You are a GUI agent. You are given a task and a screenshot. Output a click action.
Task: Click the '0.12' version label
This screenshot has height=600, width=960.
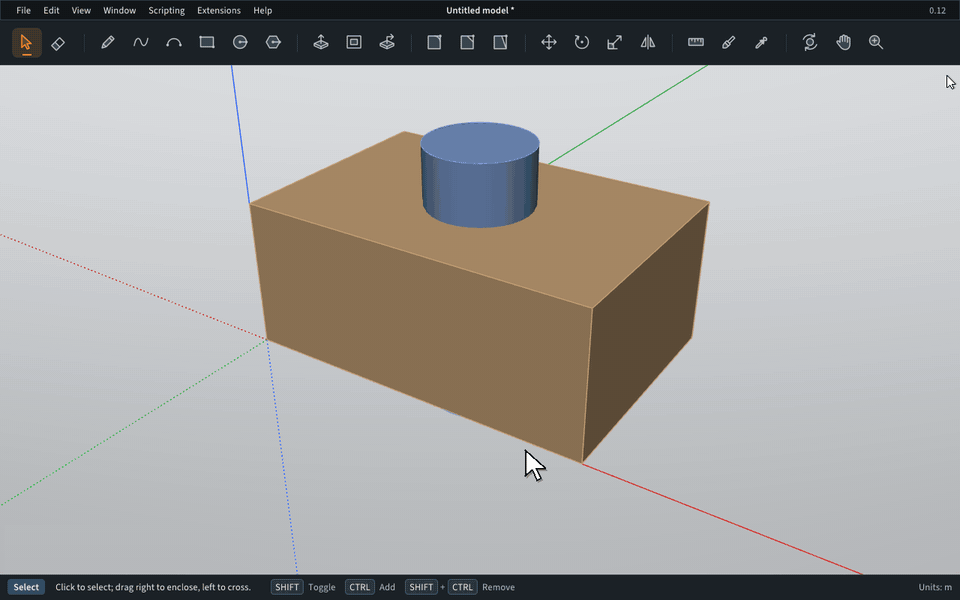click(x=937, y=10)
